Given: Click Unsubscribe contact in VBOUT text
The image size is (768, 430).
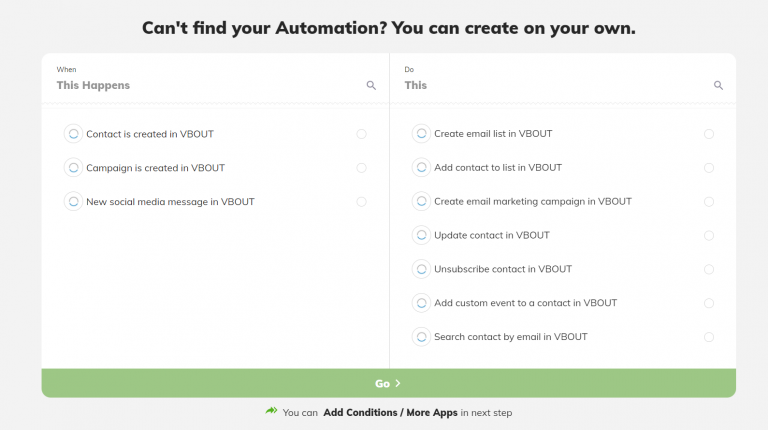Looking at the screenshot, I should tap(503, 269).
